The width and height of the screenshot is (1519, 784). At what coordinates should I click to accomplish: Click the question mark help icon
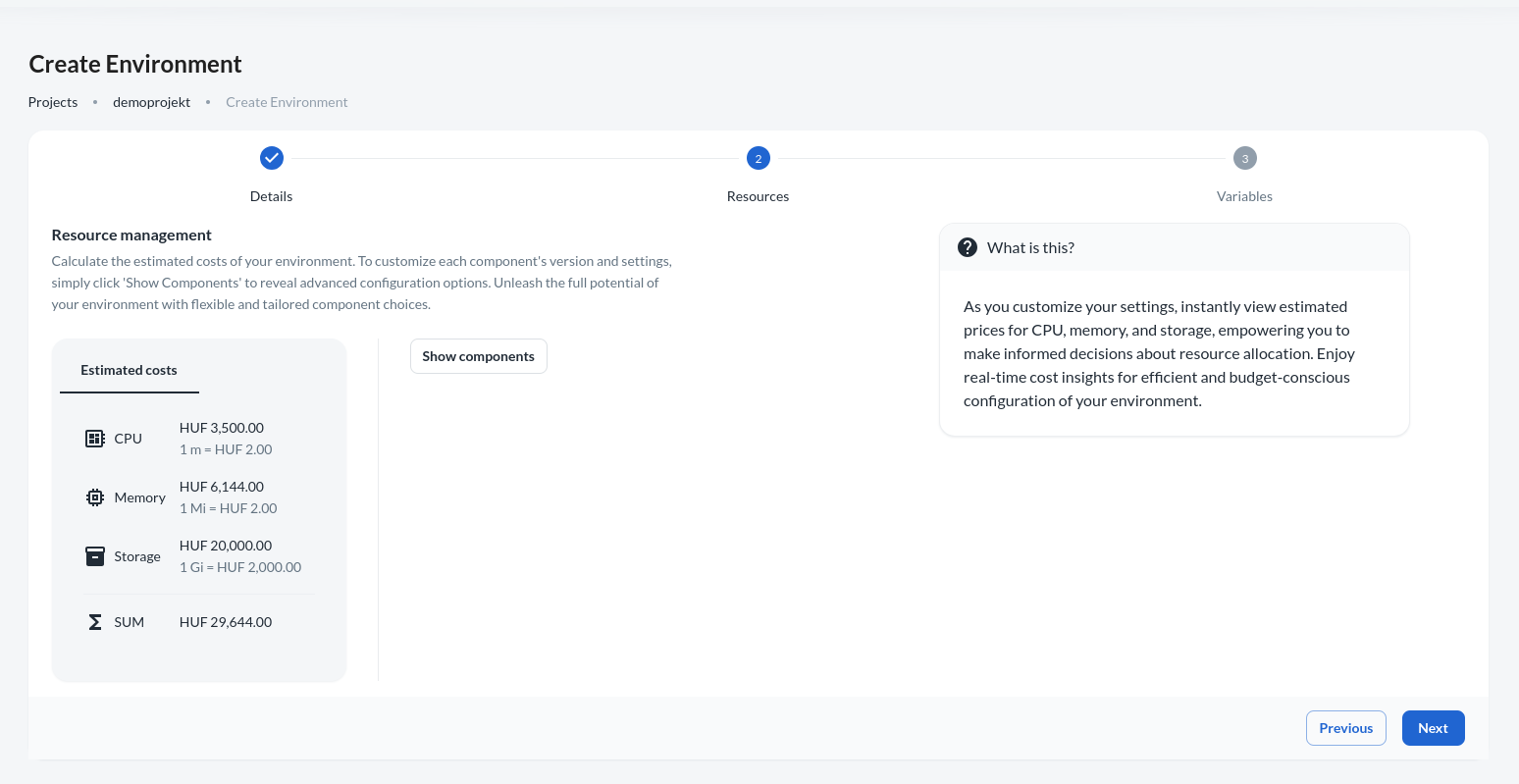click(968, 247)
